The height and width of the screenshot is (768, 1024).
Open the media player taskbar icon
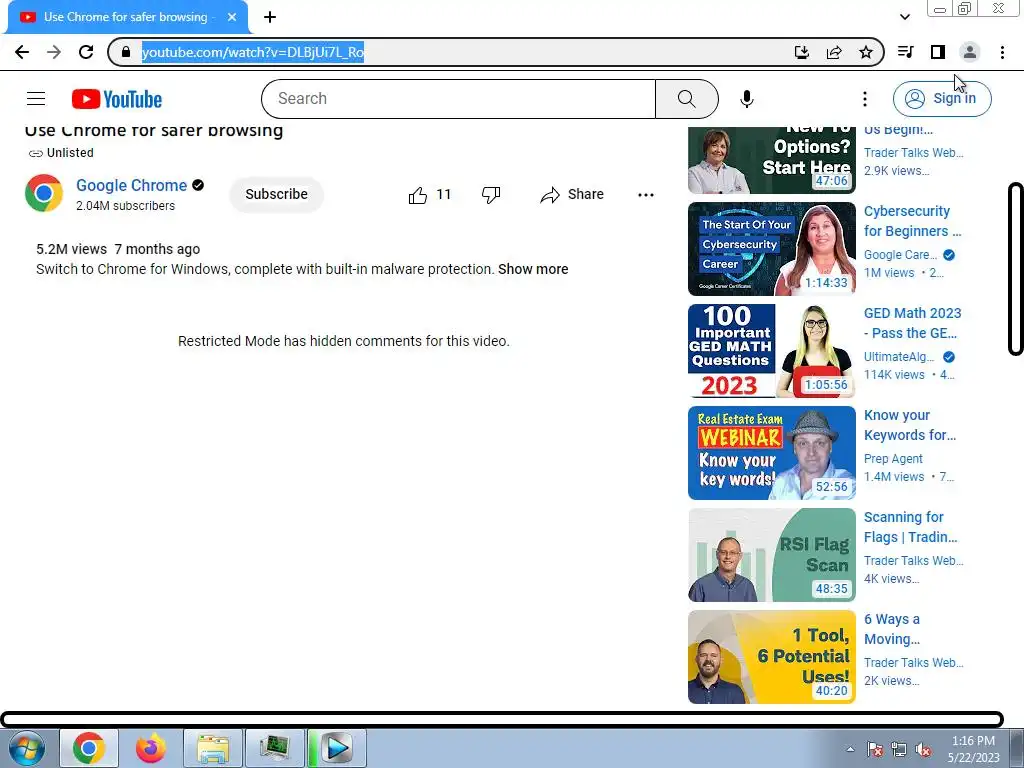(x=337, y=748)
